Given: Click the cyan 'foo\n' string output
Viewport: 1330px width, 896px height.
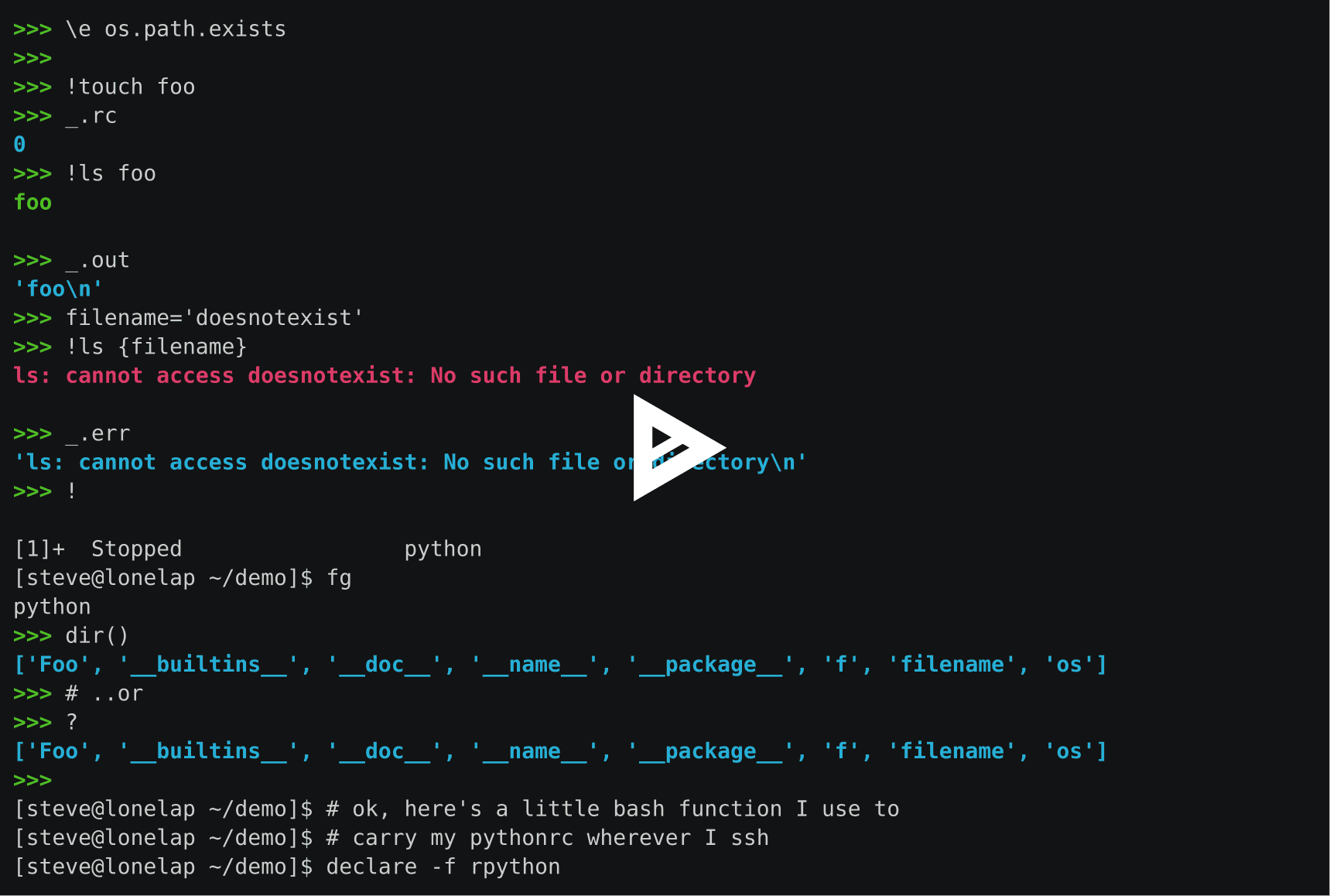Looking at the screenshot, I should pos(59,289).
